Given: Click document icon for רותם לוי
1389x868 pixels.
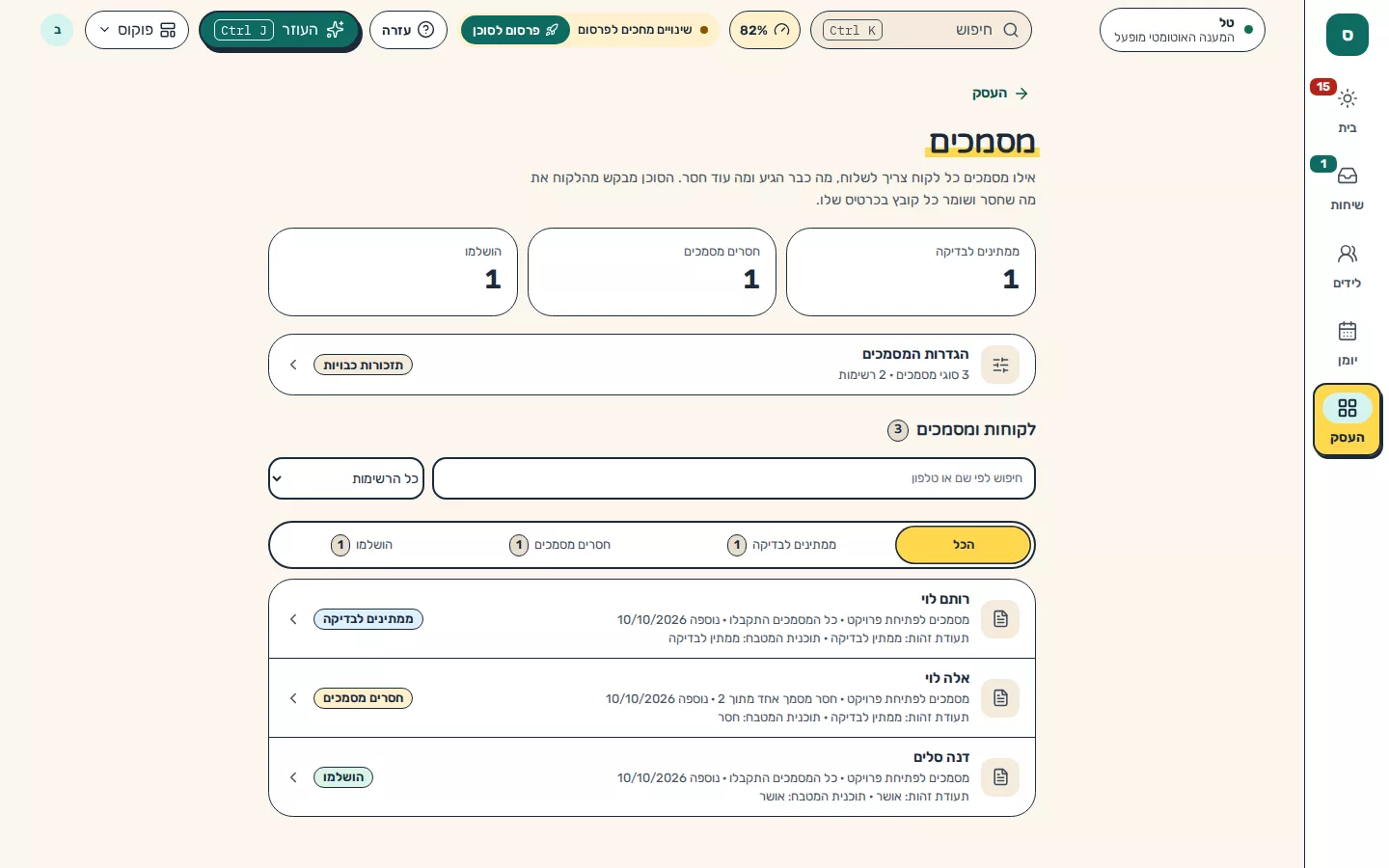Looking at the screenshot, I should pyautogui.click(x=1000, y=619).
